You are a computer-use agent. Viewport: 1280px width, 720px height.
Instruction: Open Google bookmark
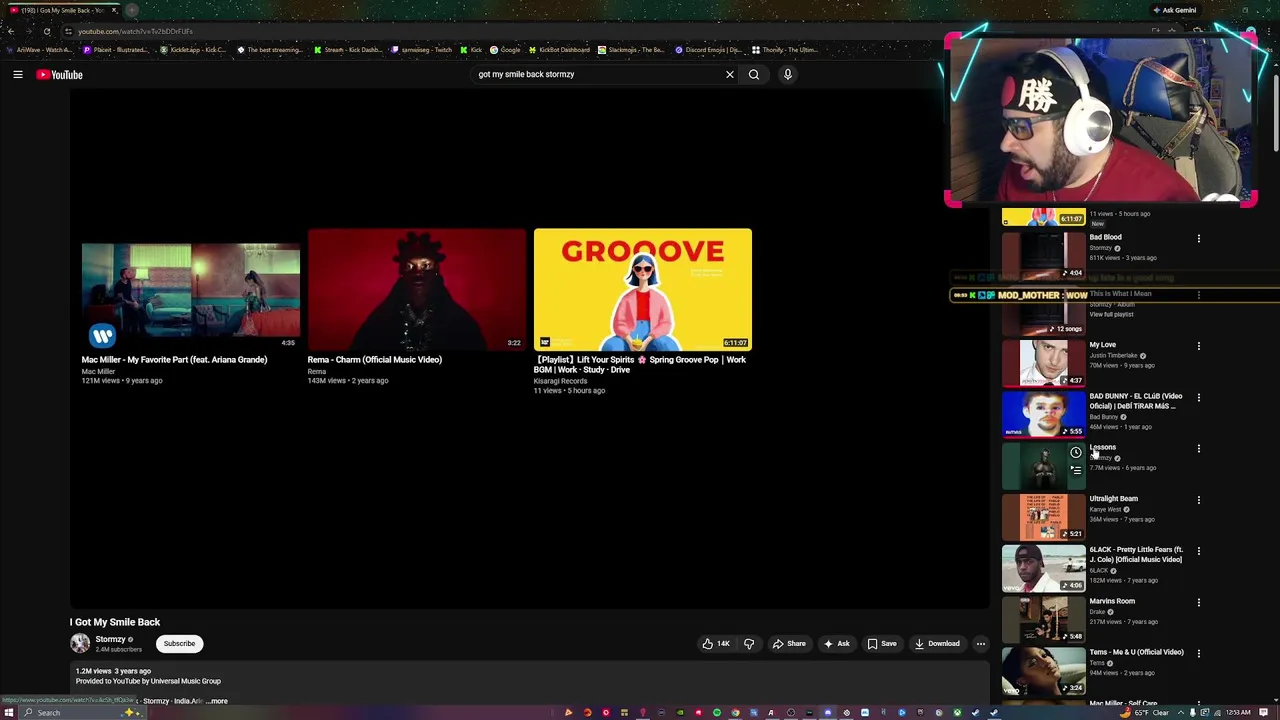505,50
